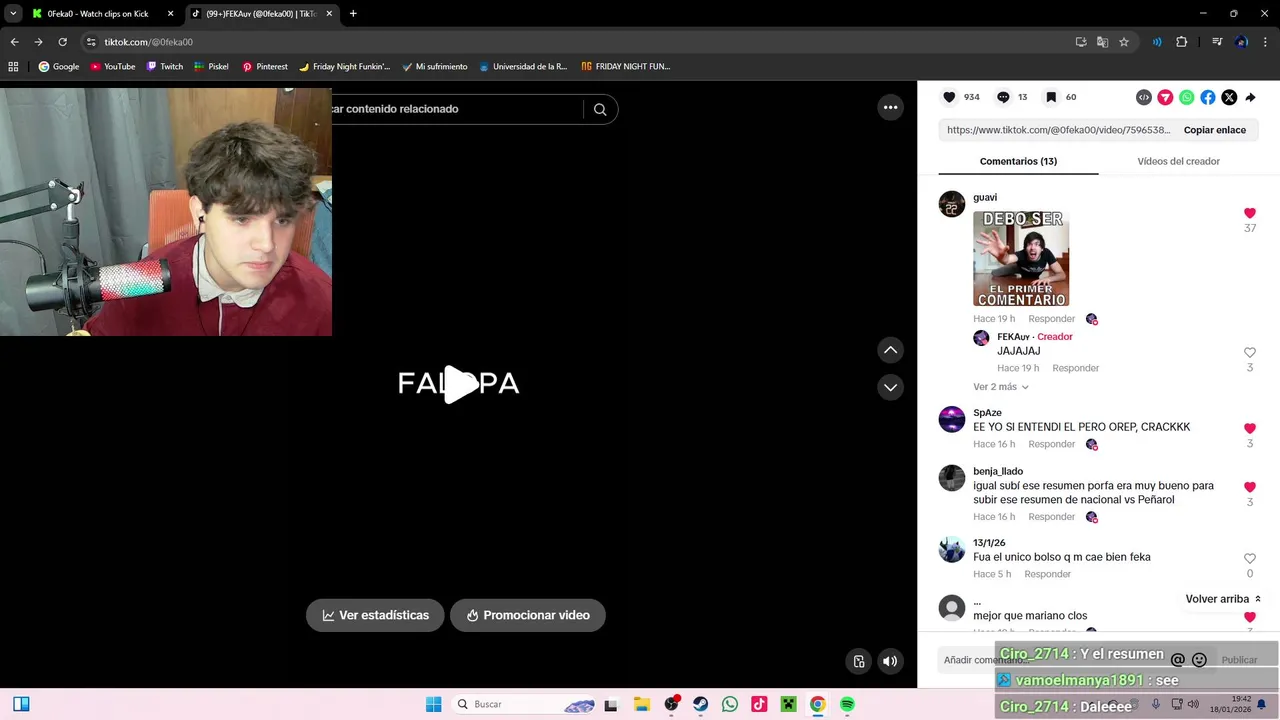Open the tab search dropdown arrow

(13, 14)
